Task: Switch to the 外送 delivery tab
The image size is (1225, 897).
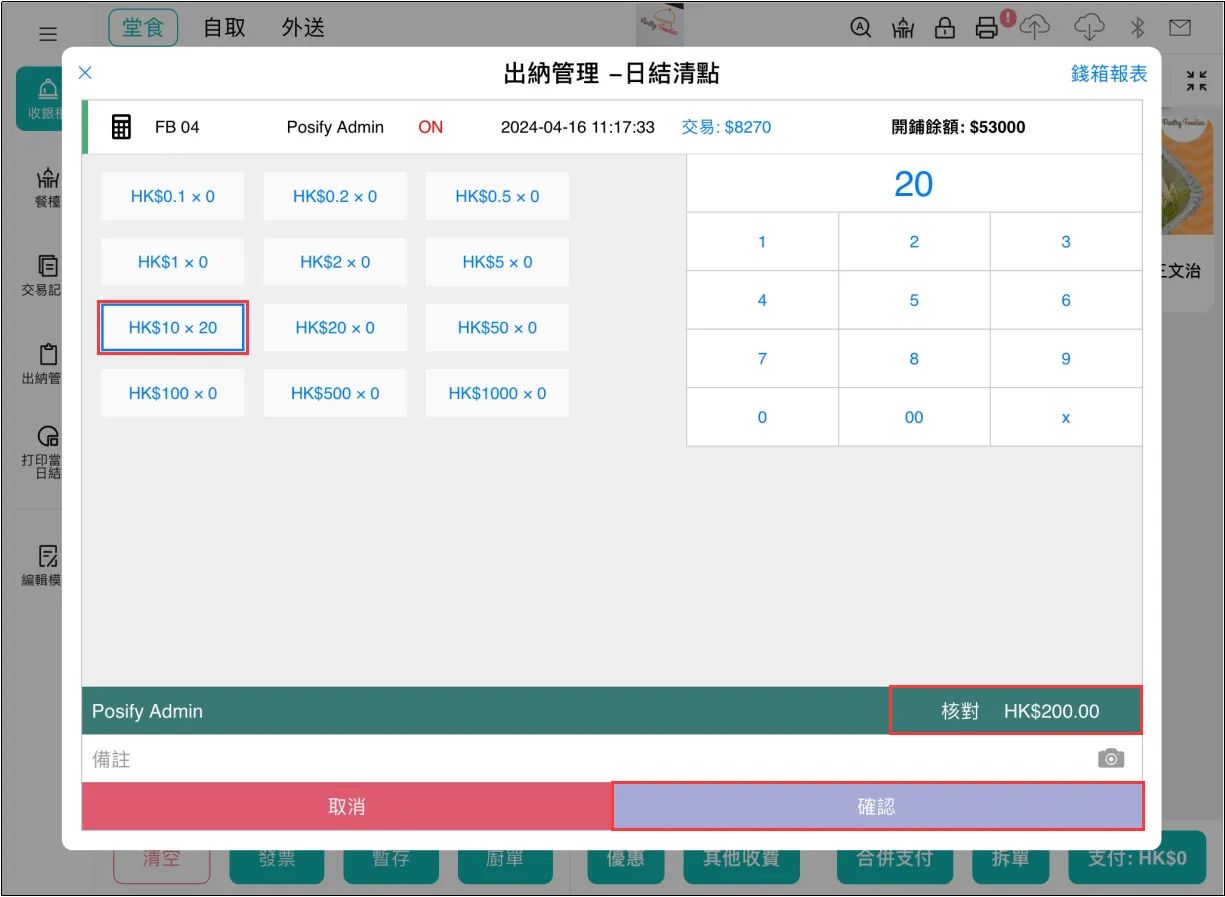Action: coord(303,28)
